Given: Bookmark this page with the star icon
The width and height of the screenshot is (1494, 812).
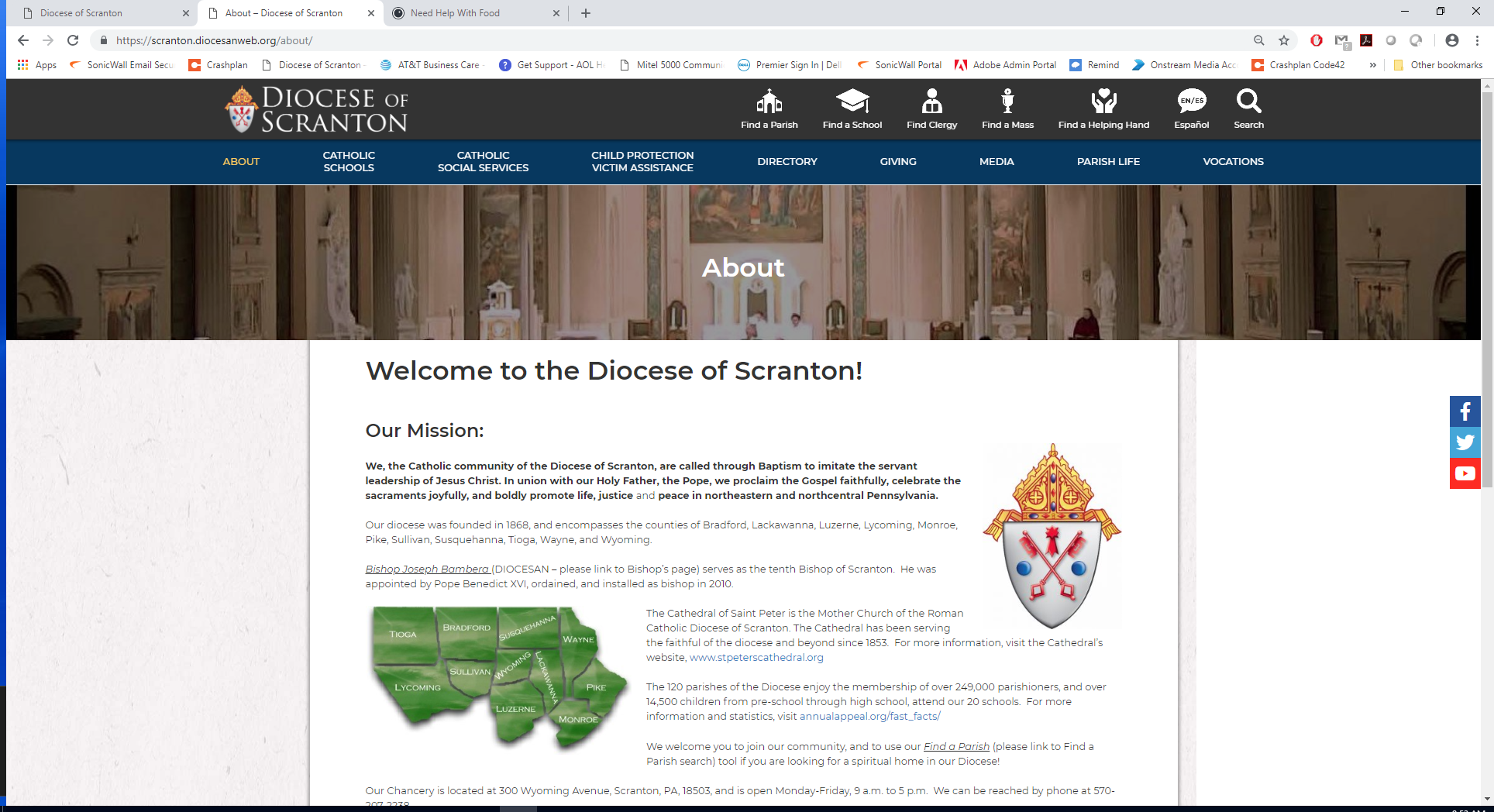Looking at the screenshot, I should (x=1284, y=40).
